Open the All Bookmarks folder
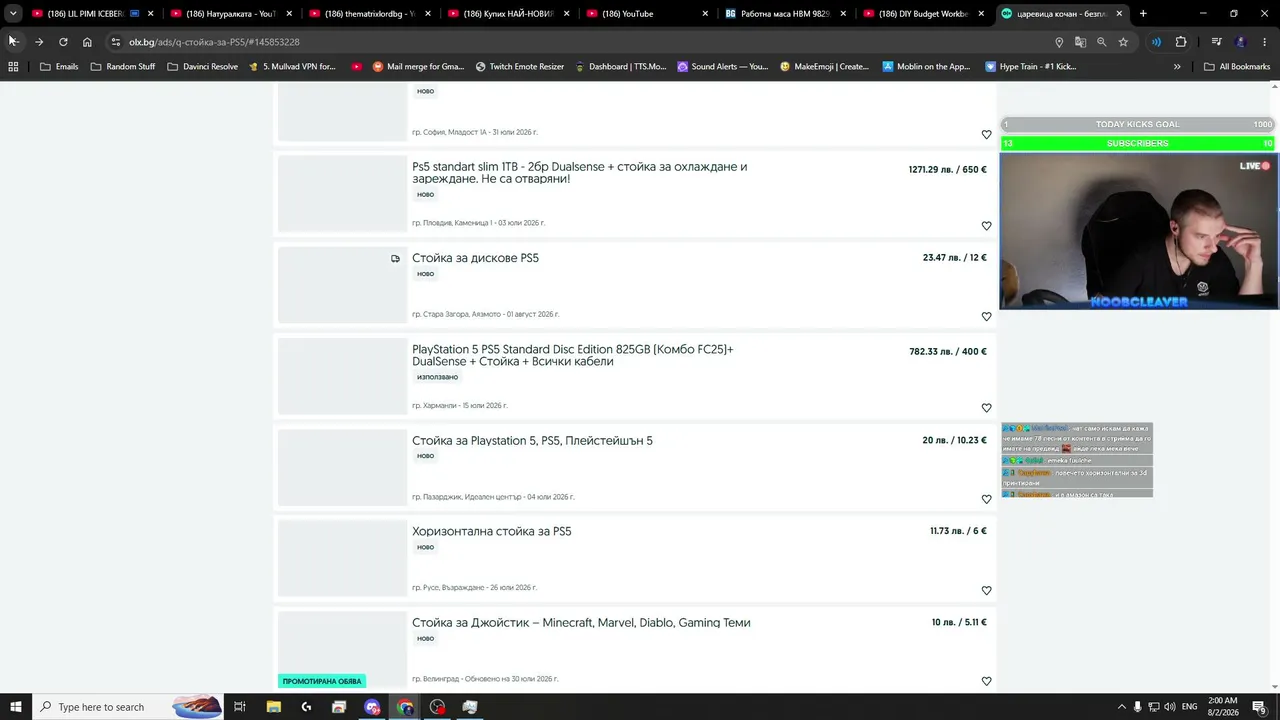 1237,67
